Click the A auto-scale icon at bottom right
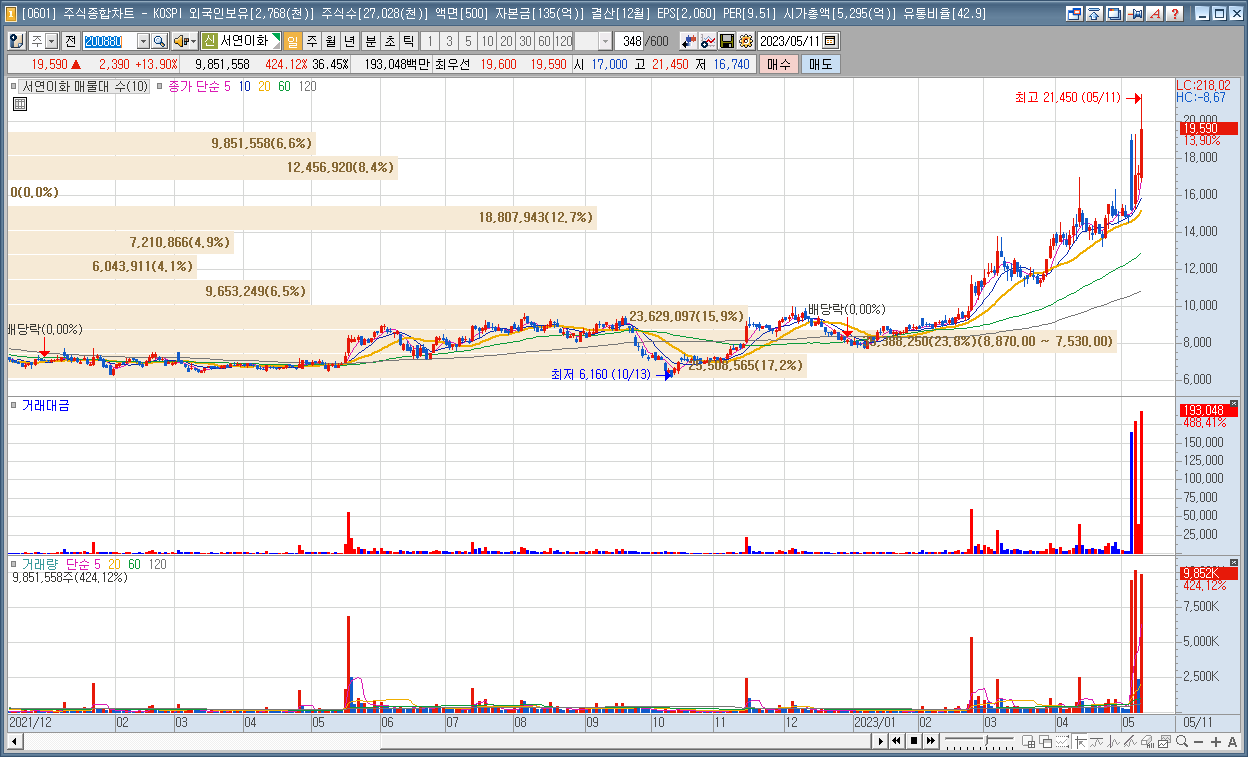The image size is (1248, 757). tap(1233, 741)
